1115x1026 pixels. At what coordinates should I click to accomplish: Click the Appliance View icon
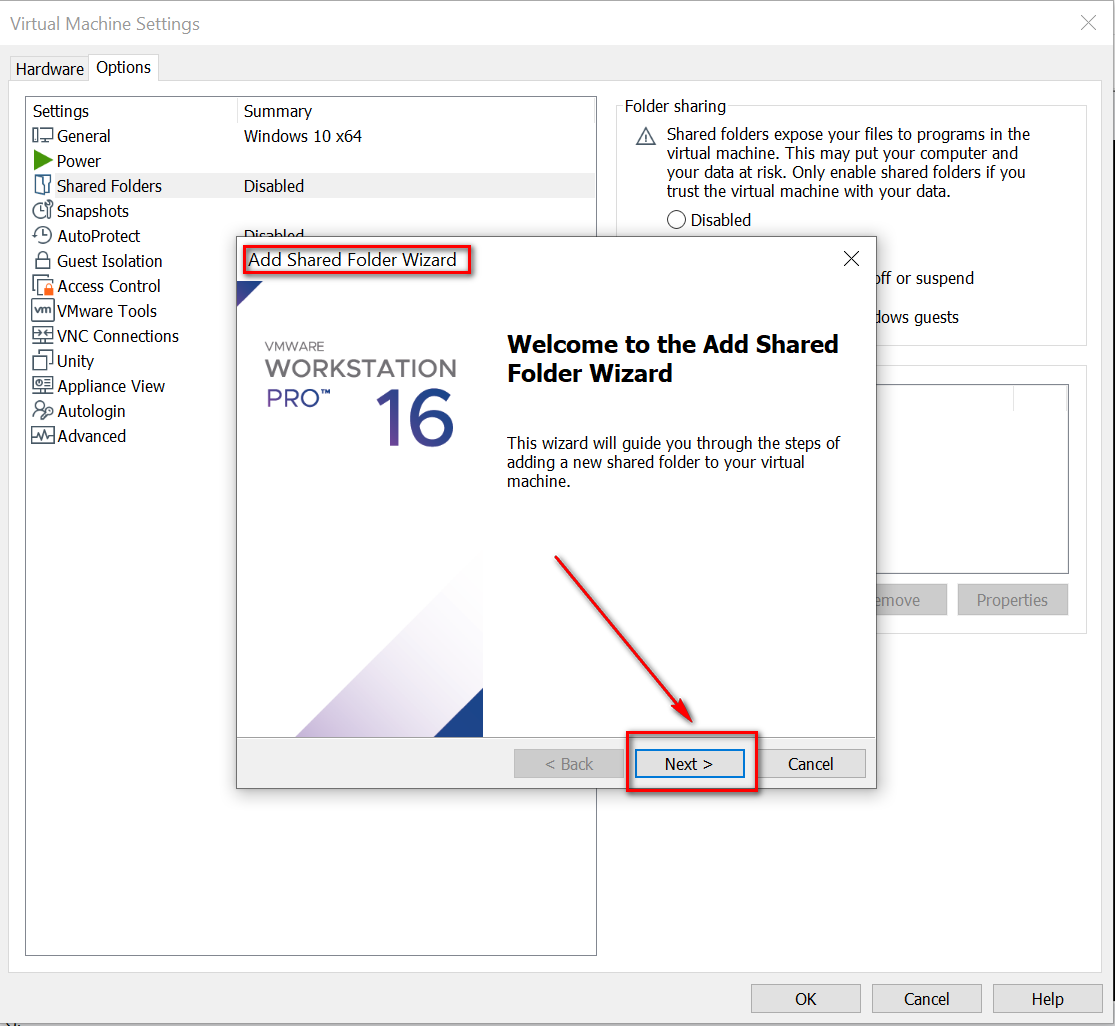pos(43,385)
